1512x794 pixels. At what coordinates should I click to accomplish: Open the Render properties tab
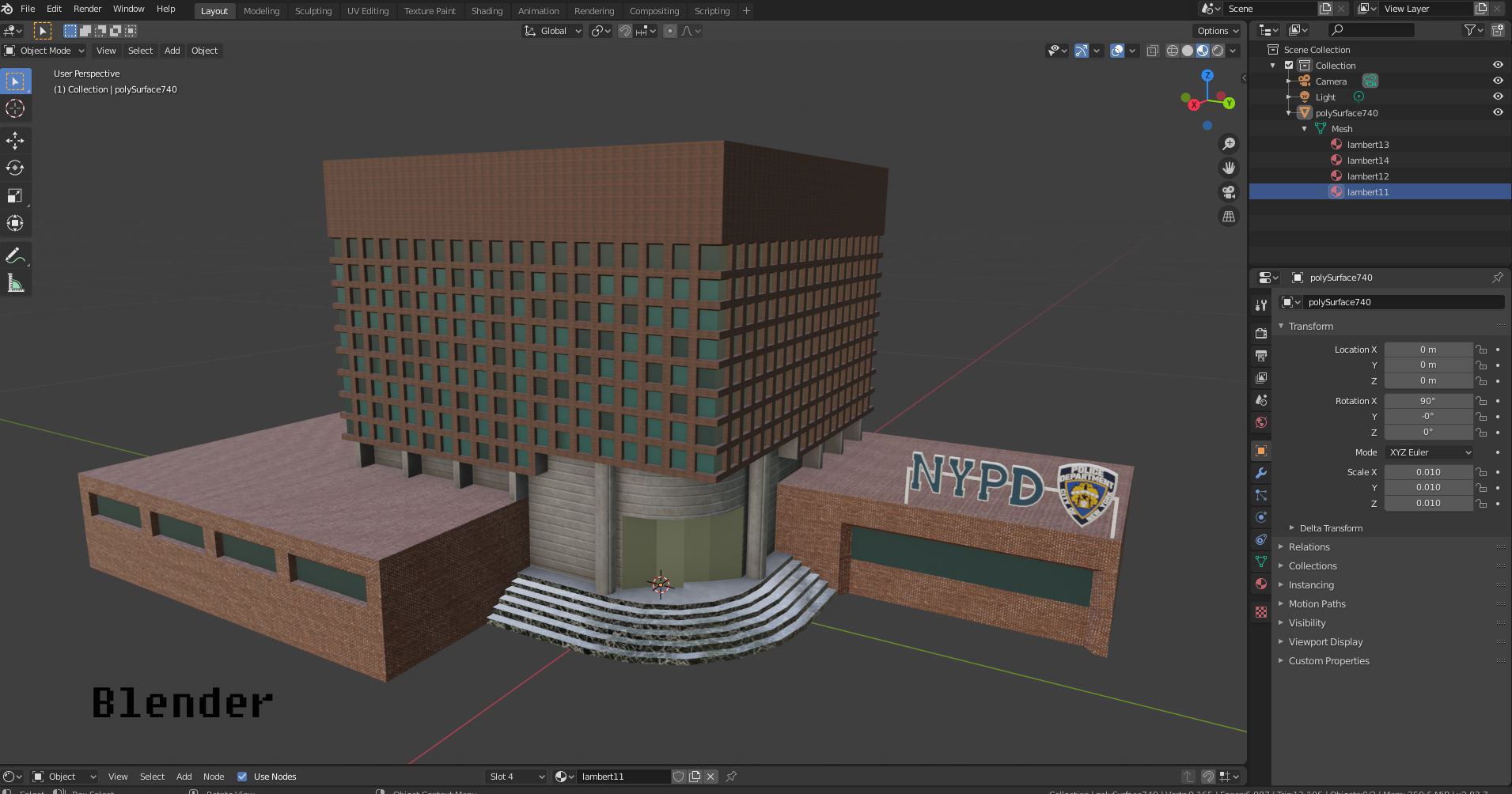1261,334
